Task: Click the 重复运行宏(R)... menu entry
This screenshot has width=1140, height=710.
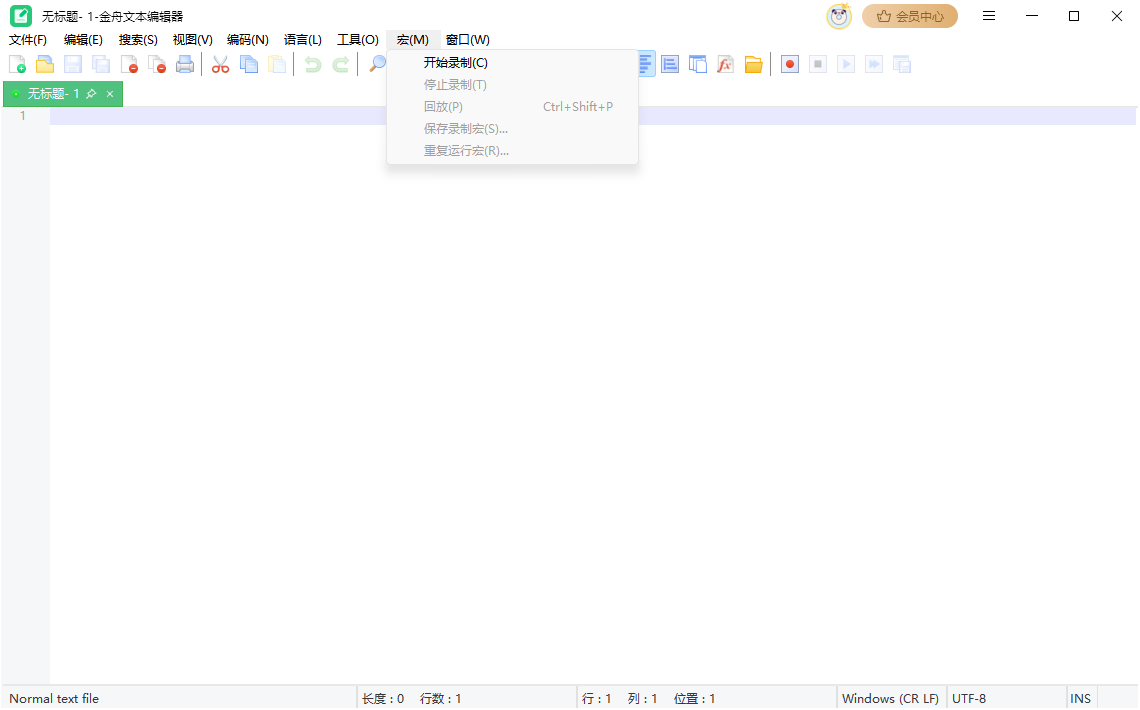Action: tap(512, 150)
